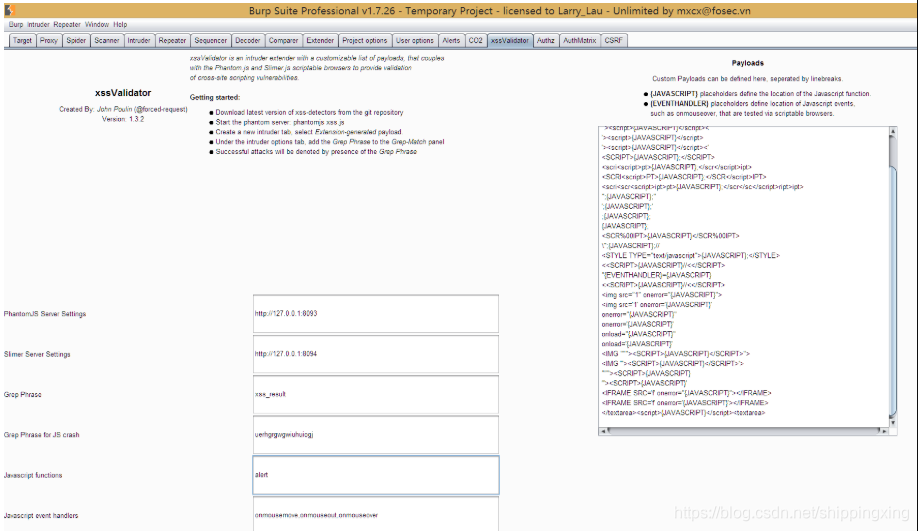Click the Getting started heading

coord(215,97)
